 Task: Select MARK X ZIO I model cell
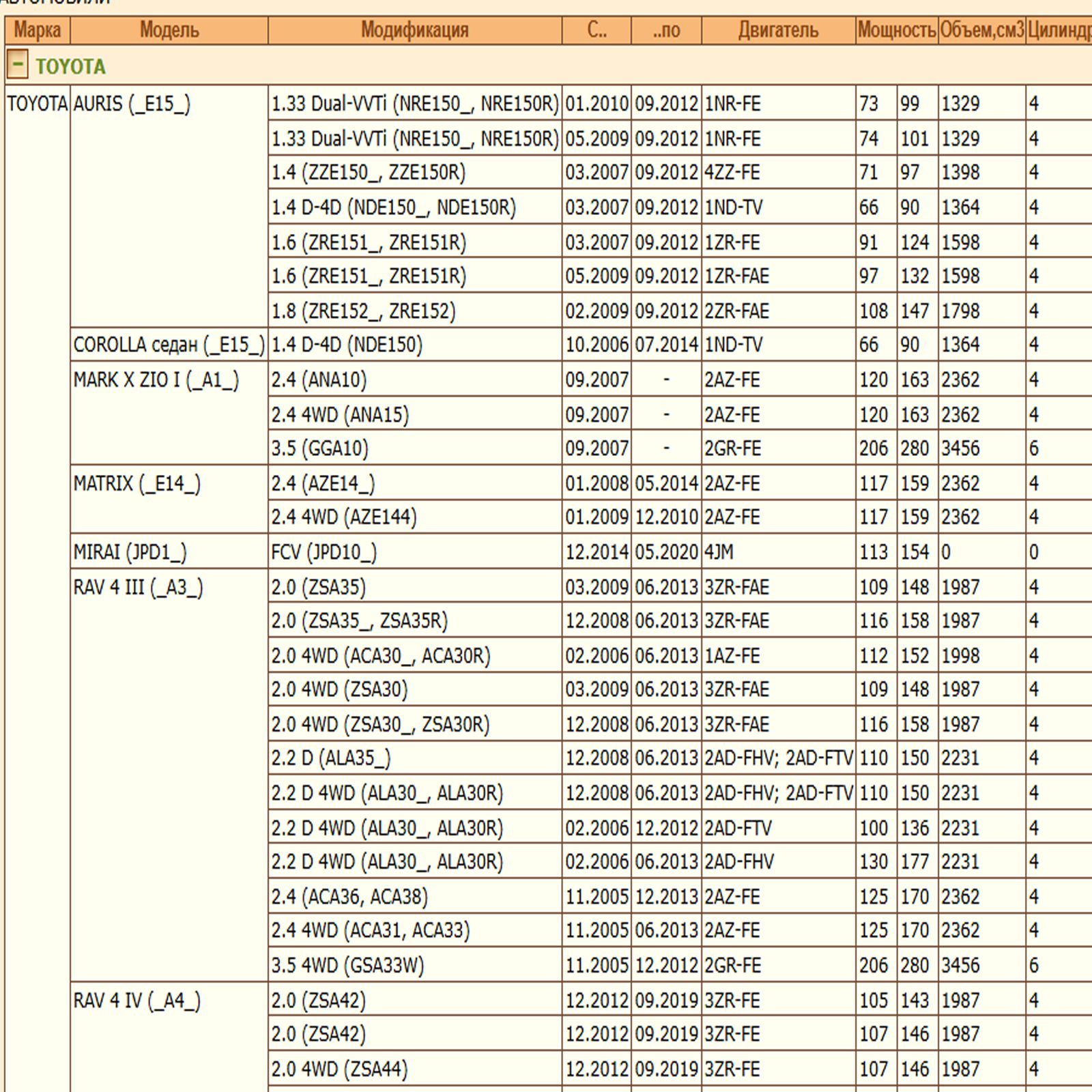click(156, 379)
